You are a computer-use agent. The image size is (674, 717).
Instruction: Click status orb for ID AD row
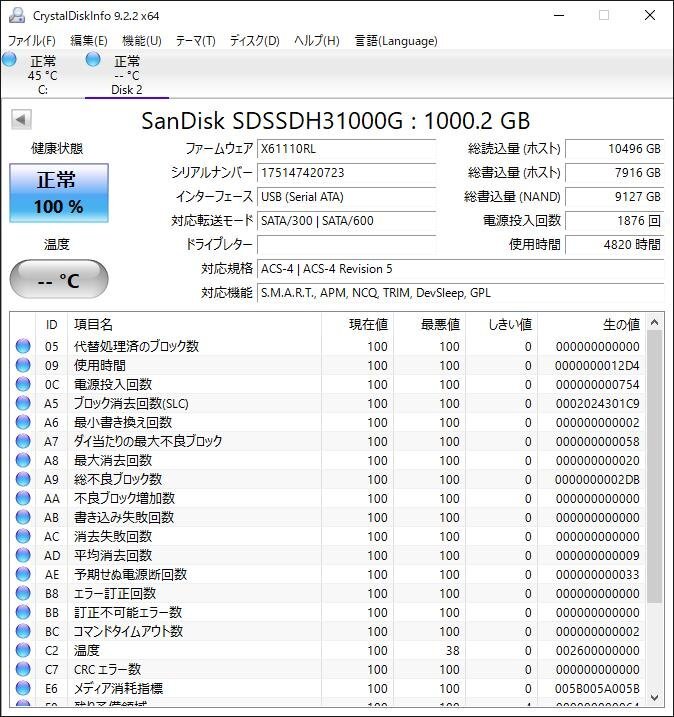coord(23,555)
